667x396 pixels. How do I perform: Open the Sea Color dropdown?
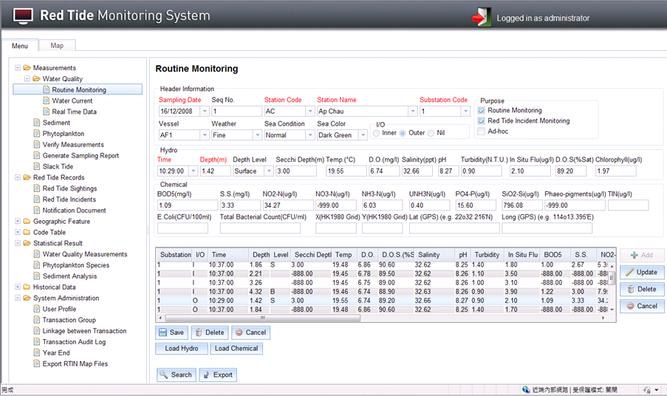click(x=363, y=135)
